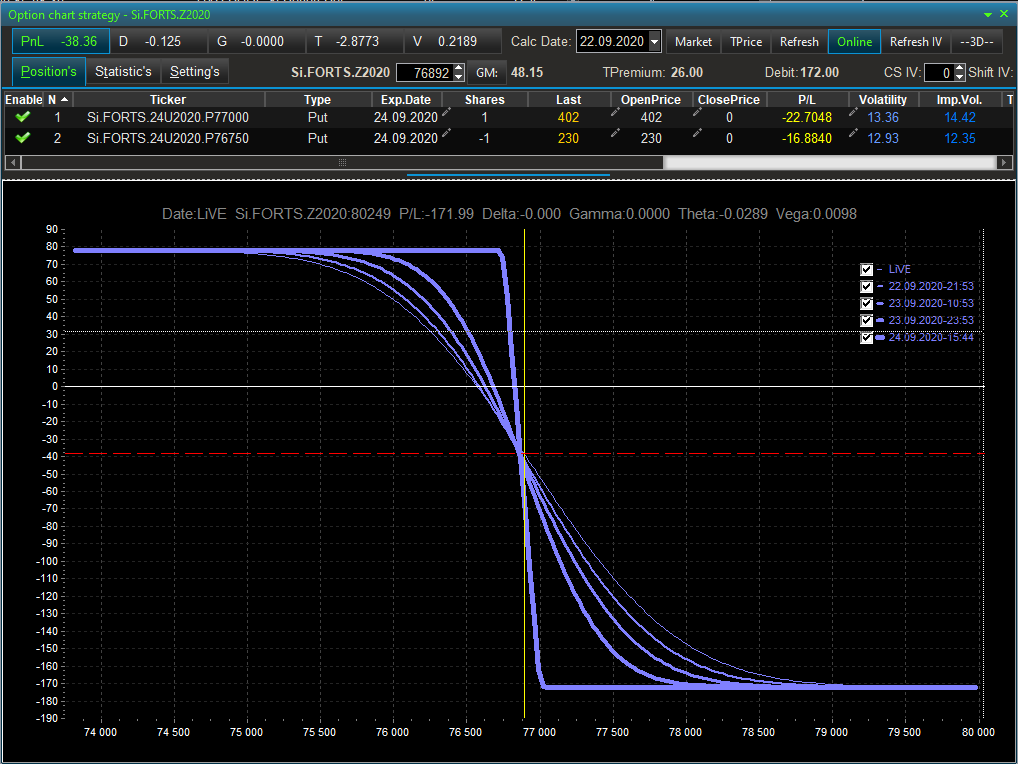Click the pencil icon beside row 2 Exp.Date
Image resolution: width=1018 pixels, height=764 pixels.
click(x=446, y=134)
